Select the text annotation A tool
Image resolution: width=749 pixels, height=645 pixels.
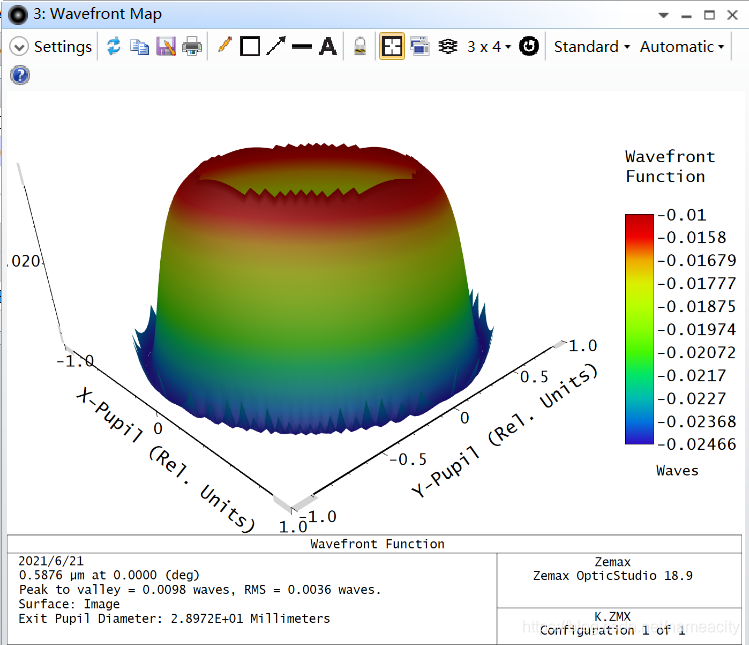click(x=328, y=47)
